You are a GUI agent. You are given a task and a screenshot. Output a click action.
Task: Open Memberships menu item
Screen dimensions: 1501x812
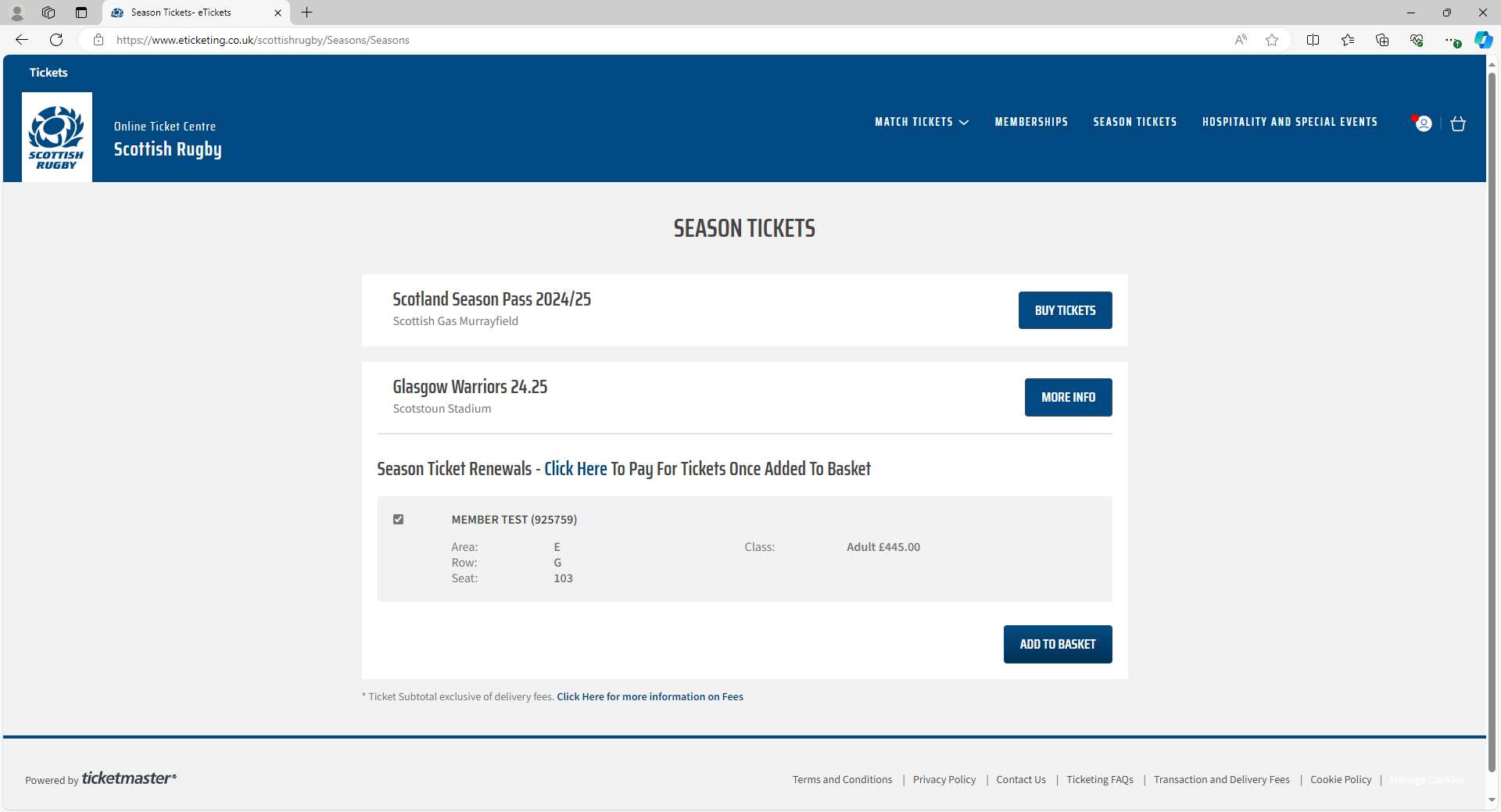pos(1031,122)
